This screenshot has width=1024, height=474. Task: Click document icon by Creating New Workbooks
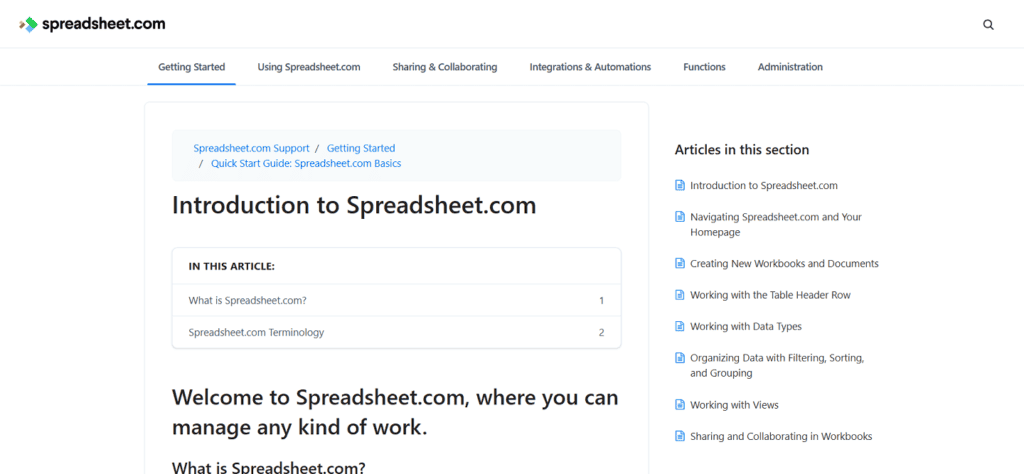(x=680, y=264)
